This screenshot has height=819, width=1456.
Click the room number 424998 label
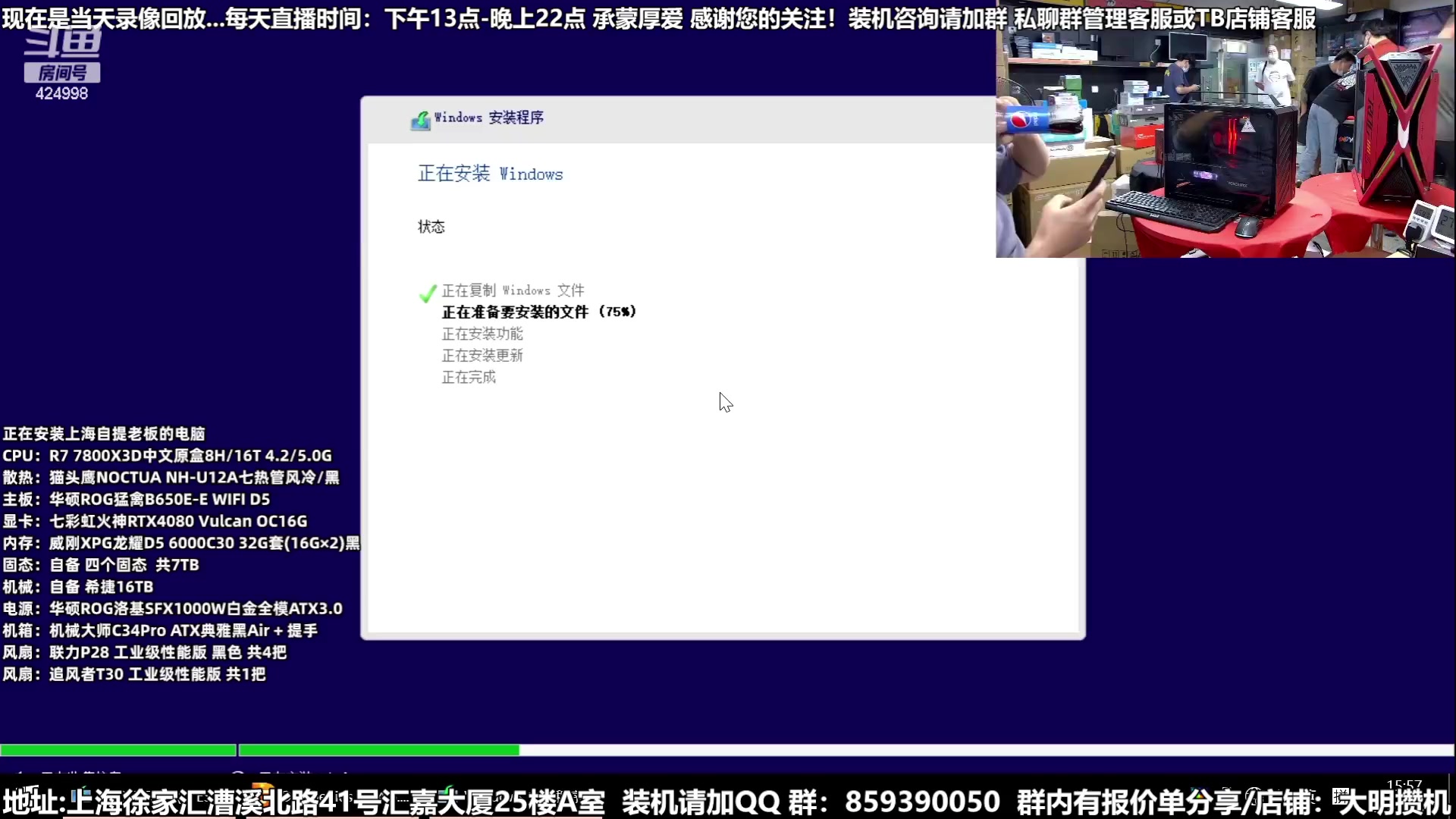62,93
